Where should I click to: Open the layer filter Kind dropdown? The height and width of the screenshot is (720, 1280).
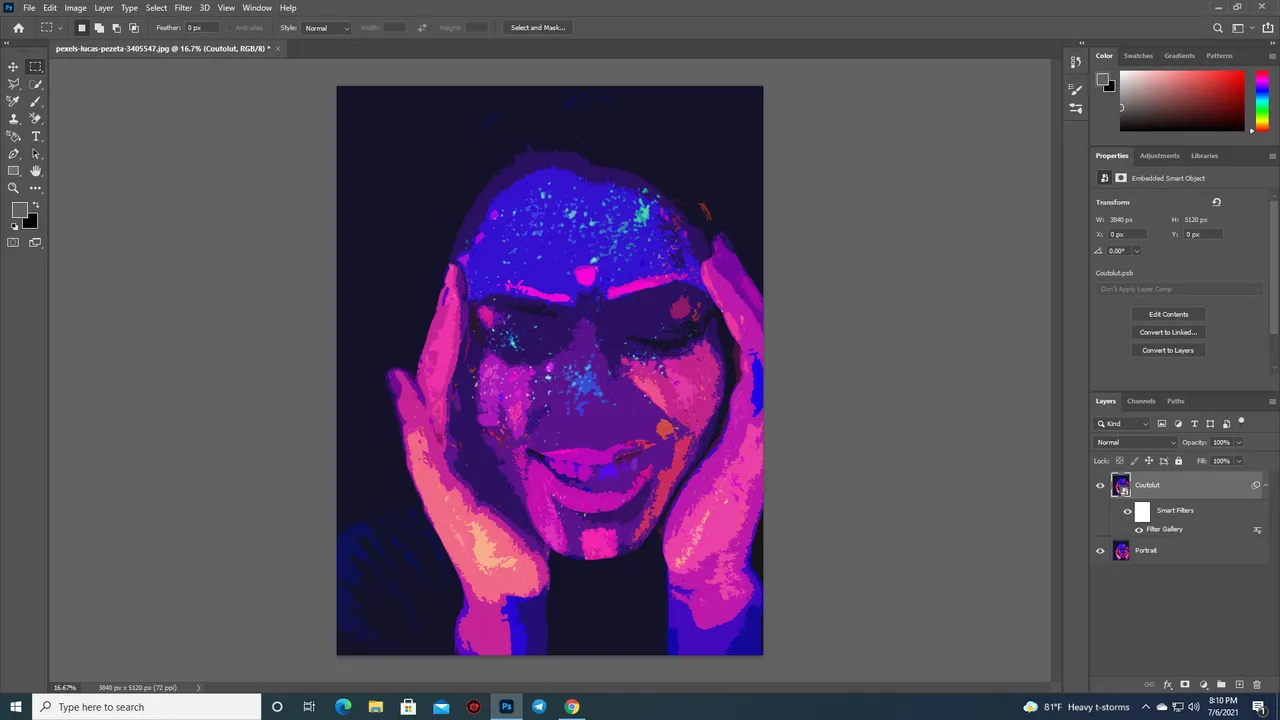point(1122,424)
